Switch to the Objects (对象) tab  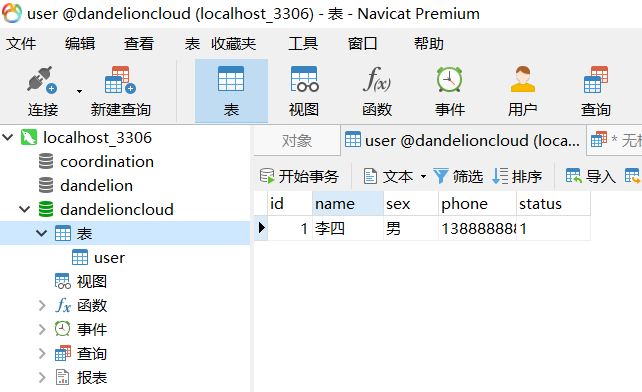(x=297, y=141)
